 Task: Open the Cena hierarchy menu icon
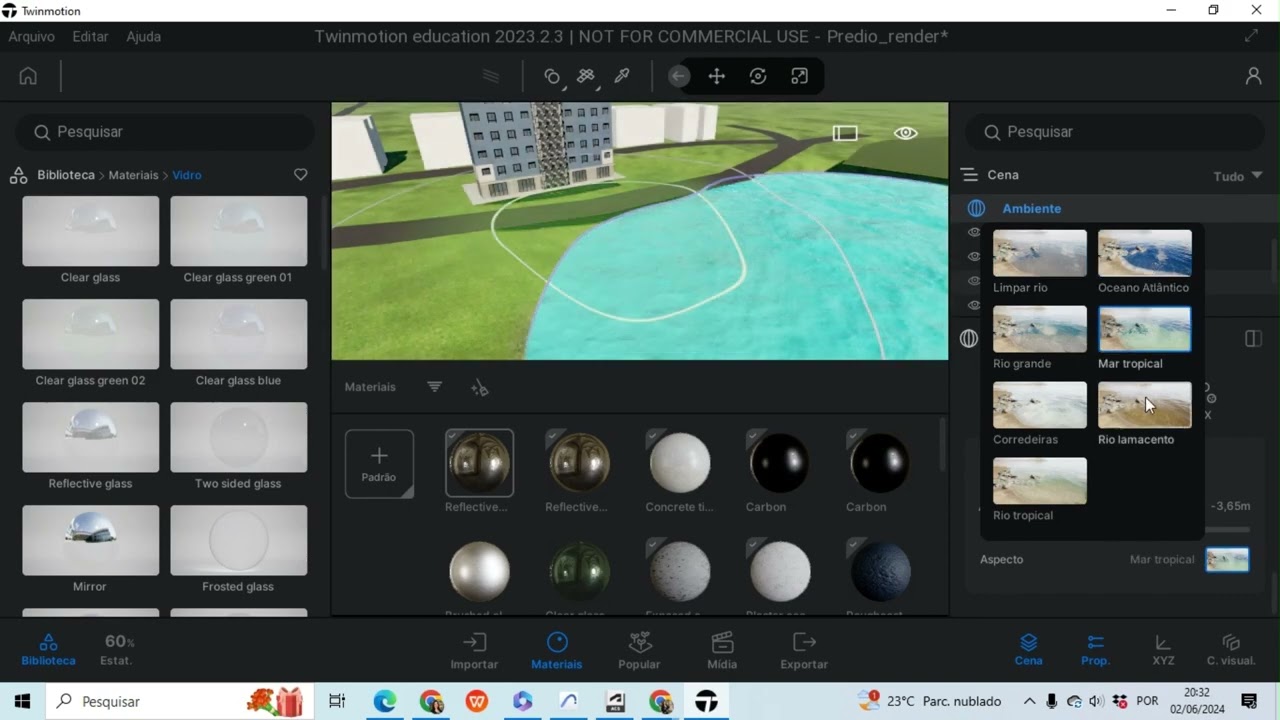pos(969,175)
